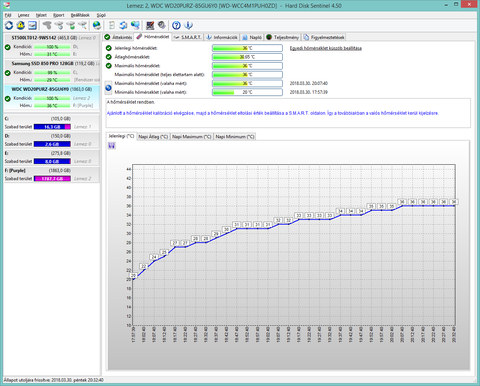Select the D: partition entry
480x386 pixels.
click(x=52, y=140)
